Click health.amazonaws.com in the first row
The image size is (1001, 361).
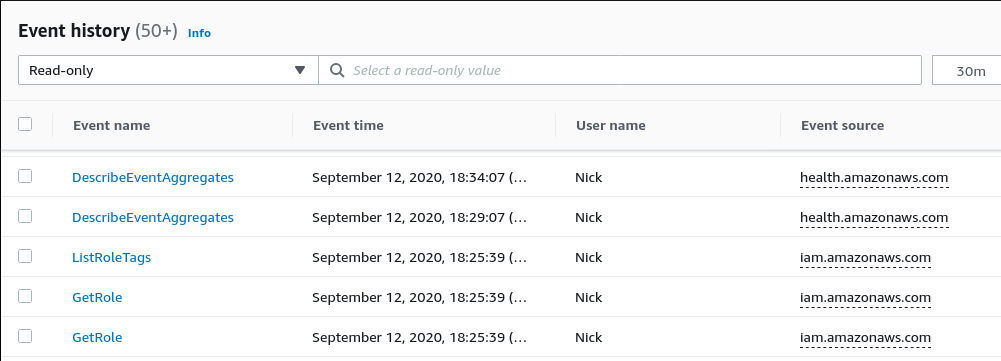[x=874, y=178]
